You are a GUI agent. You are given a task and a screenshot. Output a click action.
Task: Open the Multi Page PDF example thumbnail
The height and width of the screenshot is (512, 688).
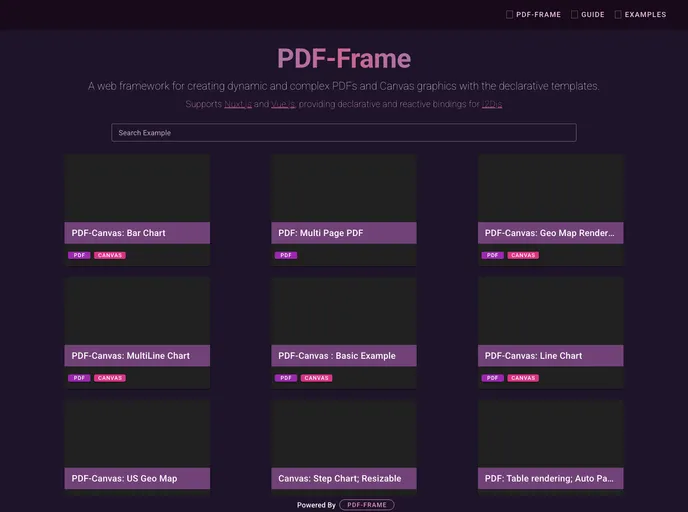(x=344, y=188)
